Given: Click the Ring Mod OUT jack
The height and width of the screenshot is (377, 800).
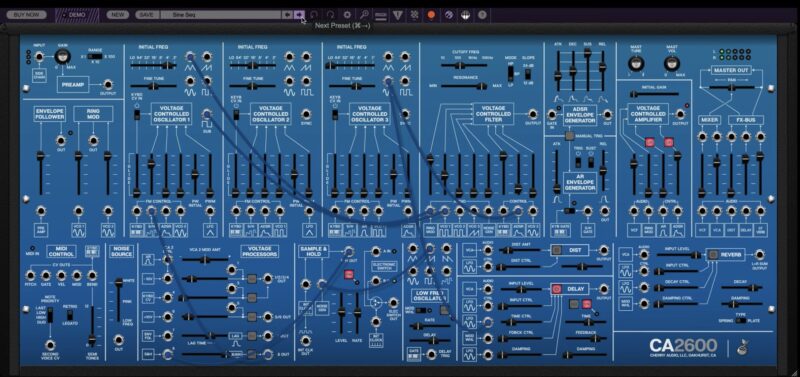Looking at the screenshot, I should 93,140.
